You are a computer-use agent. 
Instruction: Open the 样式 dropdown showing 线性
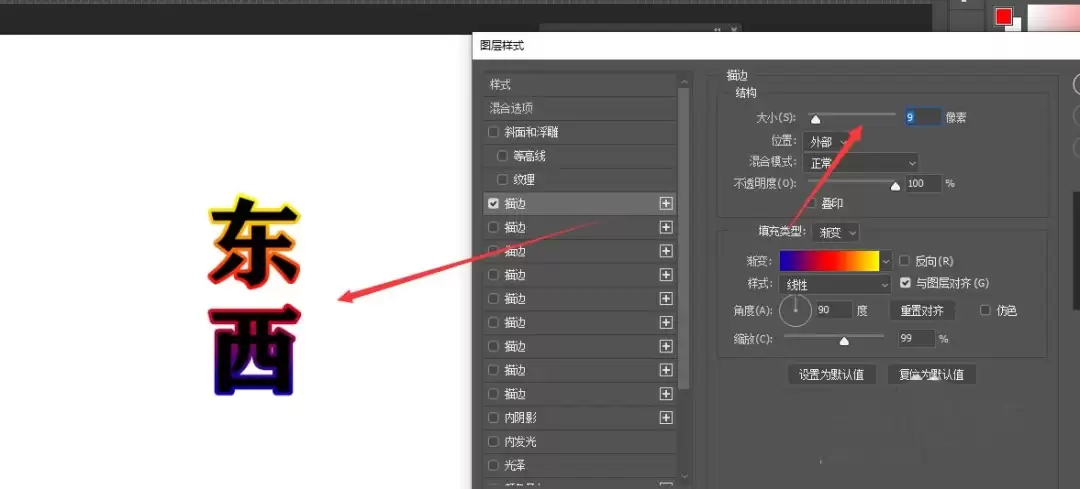(x=835, y=284)
